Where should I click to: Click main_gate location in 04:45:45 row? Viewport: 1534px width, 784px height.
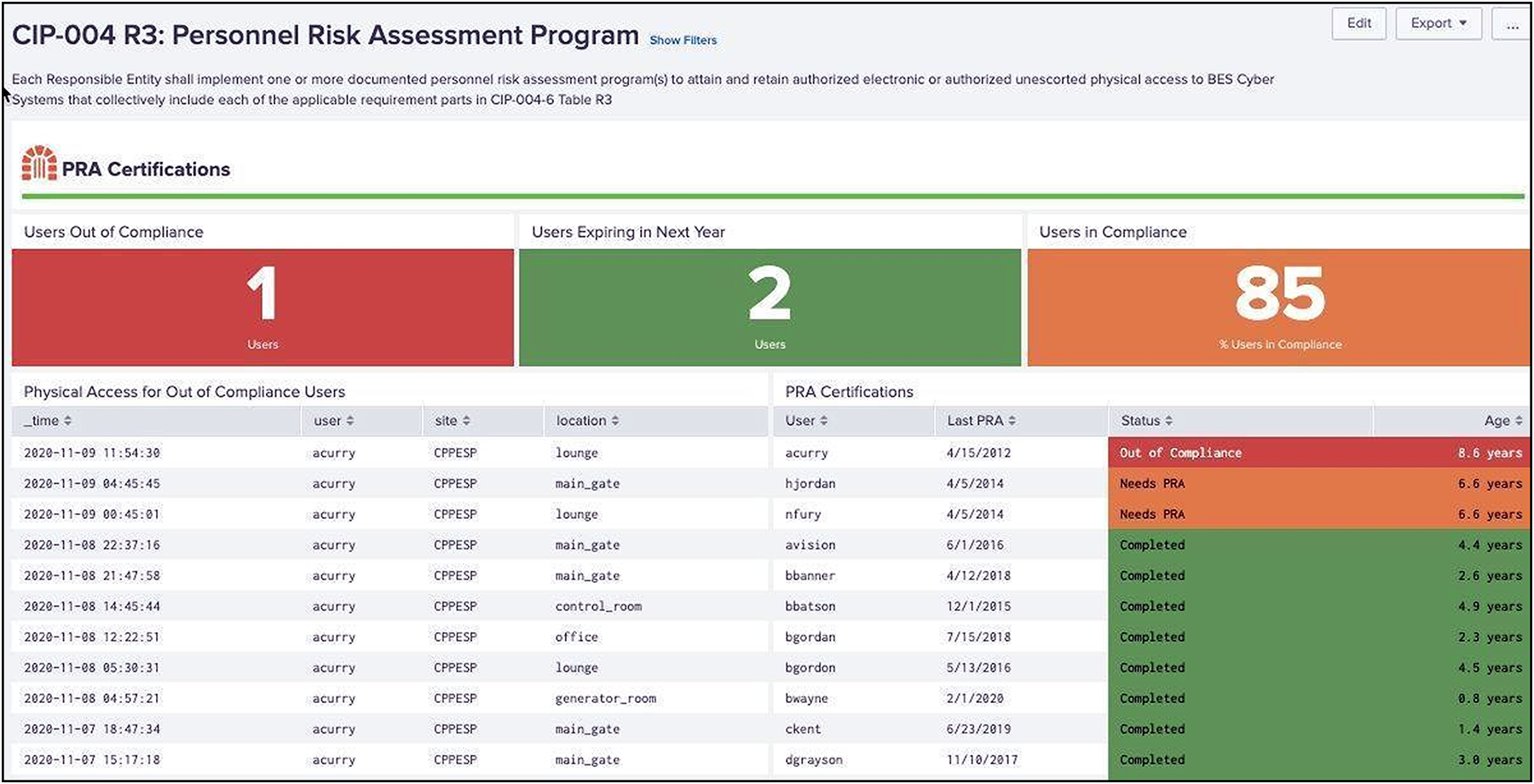587,484
